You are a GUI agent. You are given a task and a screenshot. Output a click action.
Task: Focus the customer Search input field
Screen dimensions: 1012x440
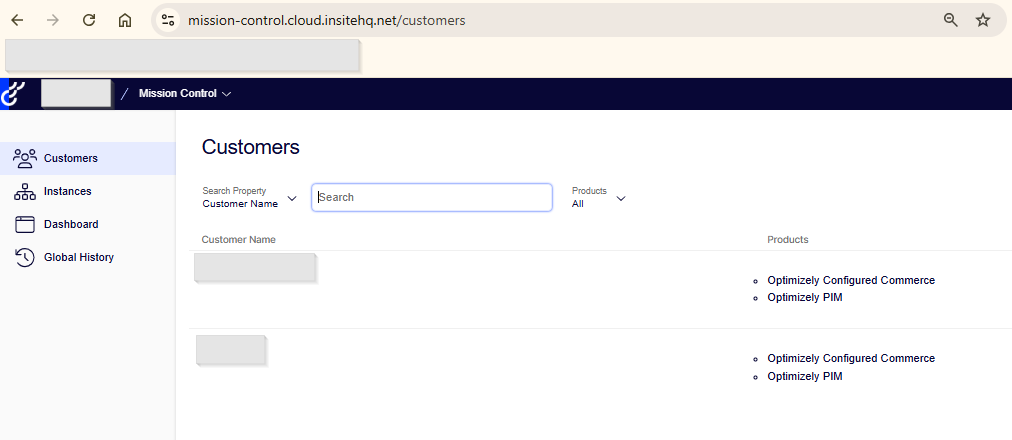[432, 198]
